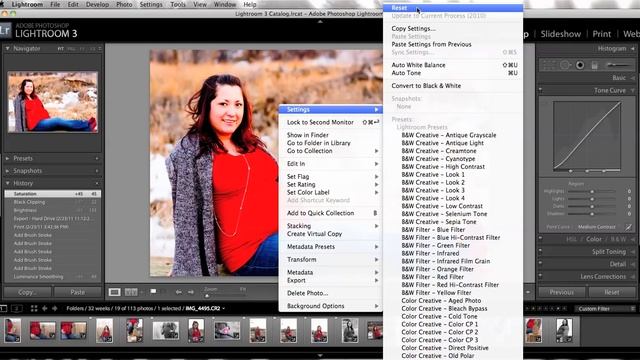Viewport: 640px width, 360px height.
Task: Click the Paste button
Action: [x=78, y=292]
